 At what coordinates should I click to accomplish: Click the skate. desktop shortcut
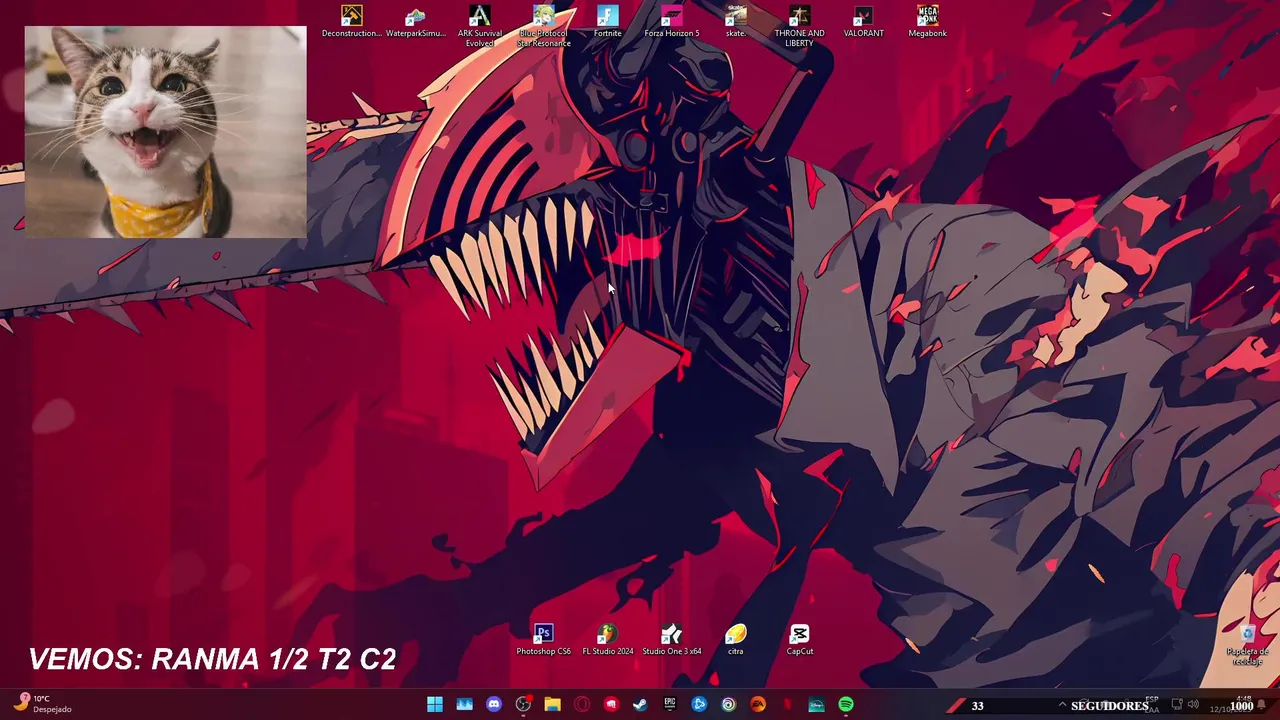pos(736,22)
